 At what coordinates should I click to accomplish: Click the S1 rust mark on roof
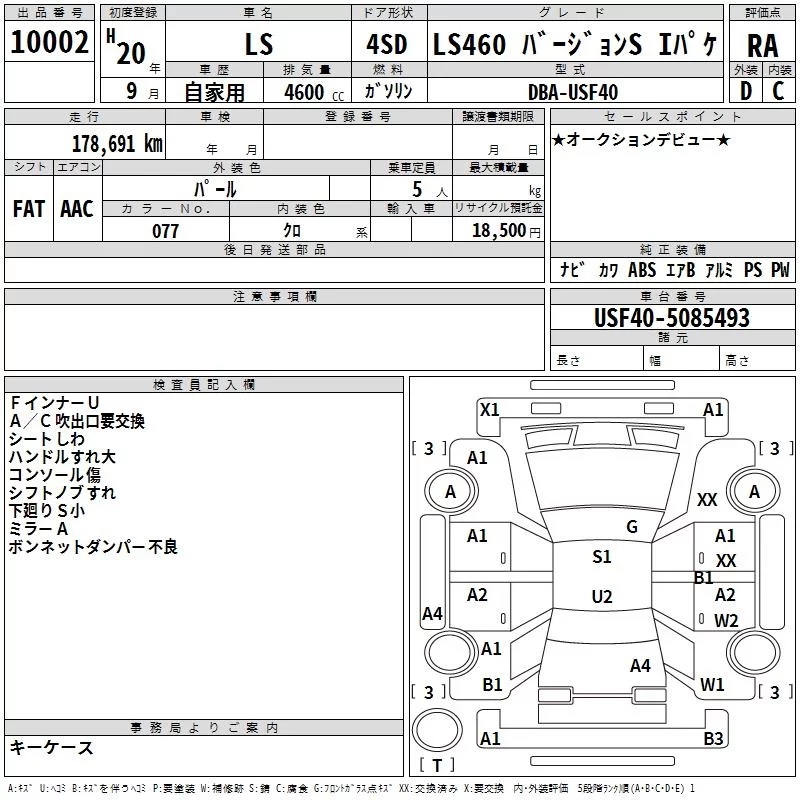click(x=602, y=557)
